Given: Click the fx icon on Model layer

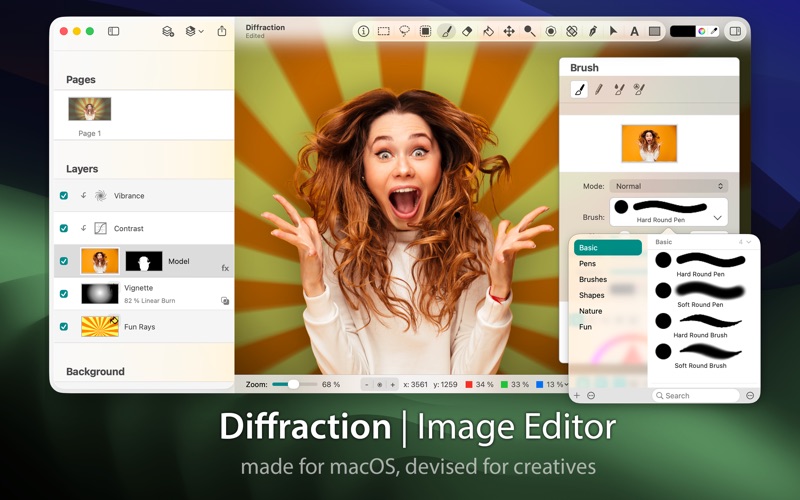Looking at the screenshot, I should (x=225, y=268).
